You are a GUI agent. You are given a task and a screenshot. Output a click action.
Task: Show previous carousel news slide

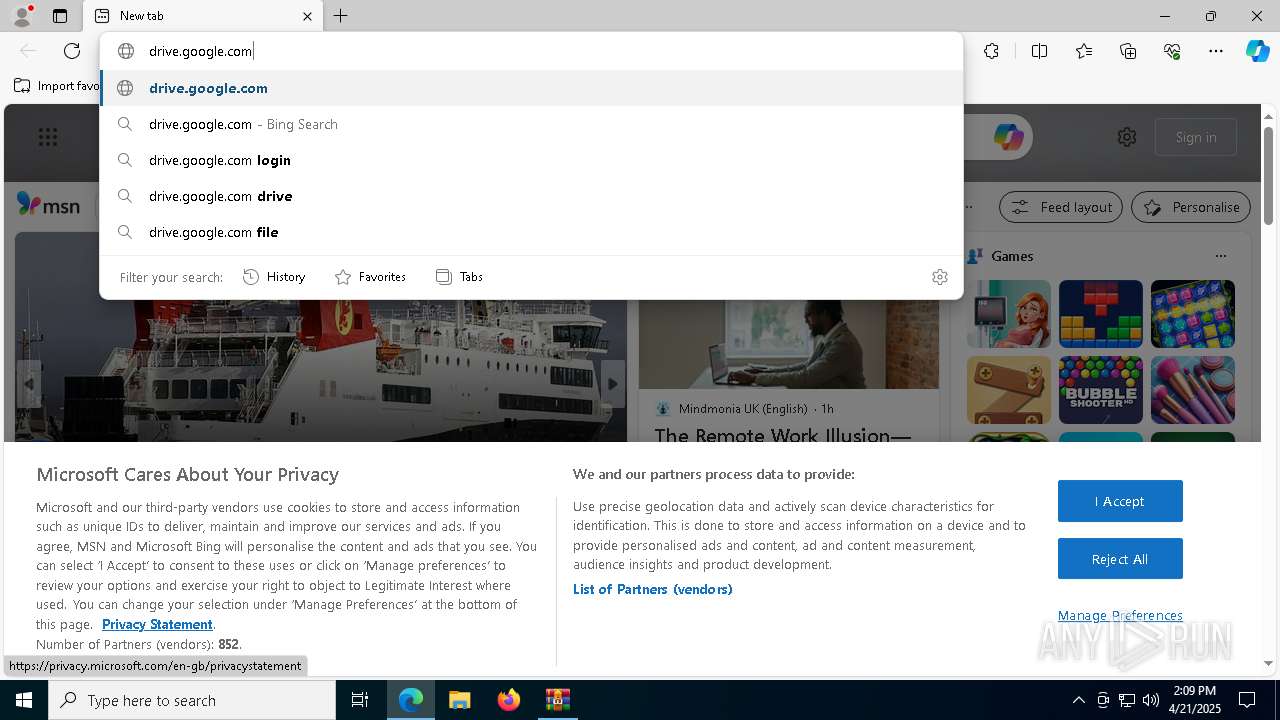(29, 384)
